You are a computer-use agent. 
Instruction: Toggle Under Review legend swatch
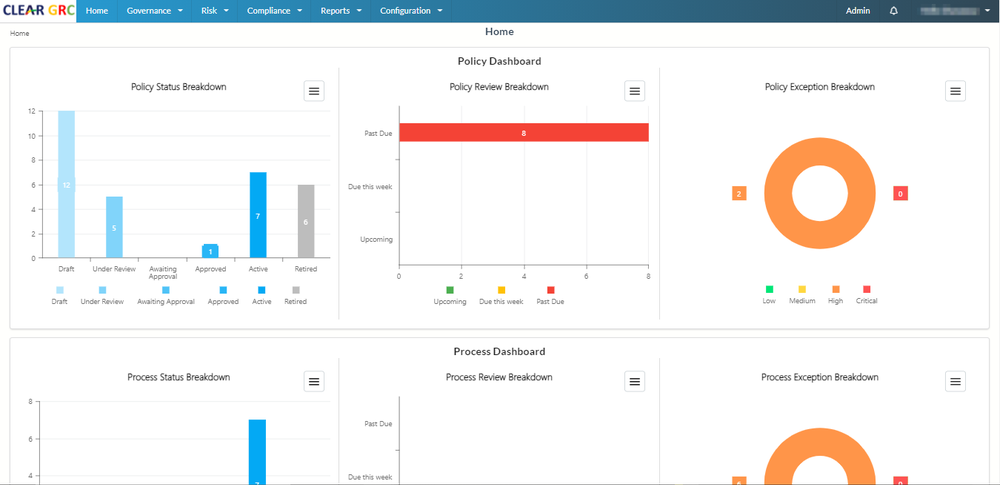click(x=102, y=290)
